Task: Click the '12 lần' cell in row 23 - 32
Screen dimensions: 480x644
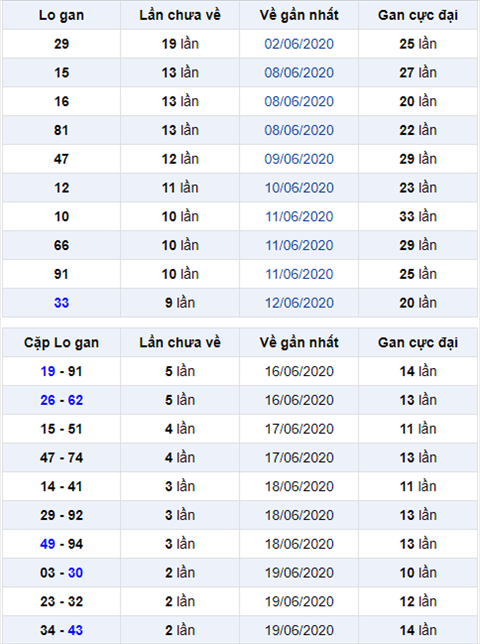Action: (x=418, y=601)
